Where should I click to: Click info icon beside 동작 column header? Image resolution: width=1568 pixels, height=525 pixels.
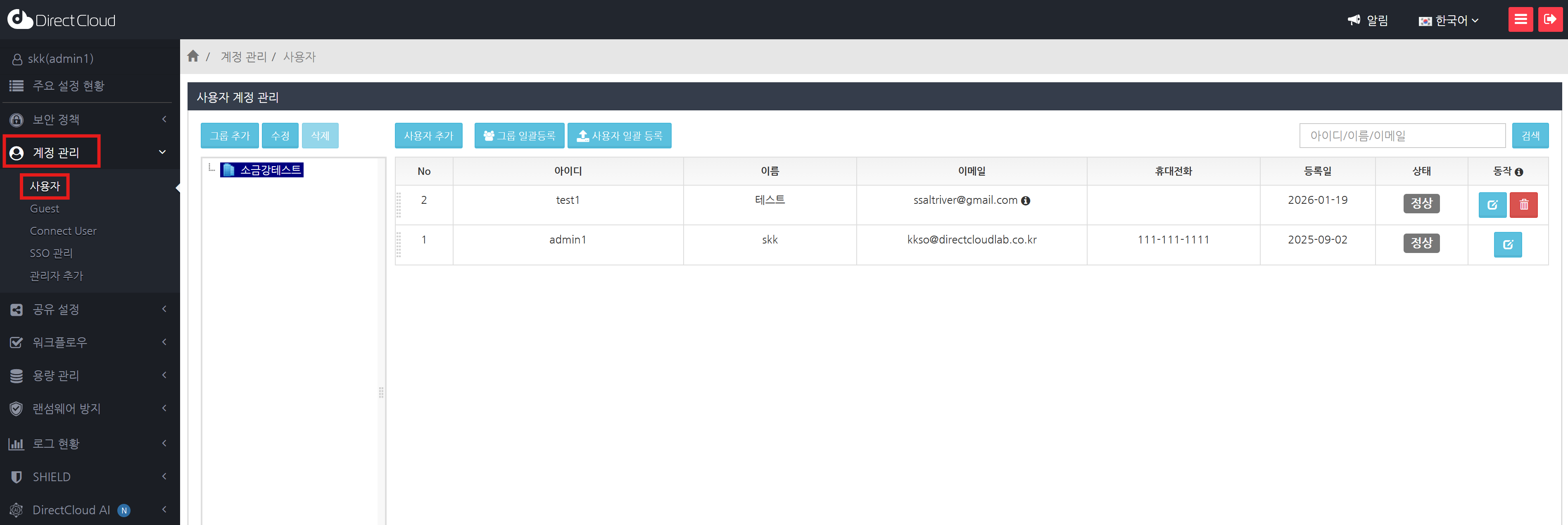(x=1519, y=172)
